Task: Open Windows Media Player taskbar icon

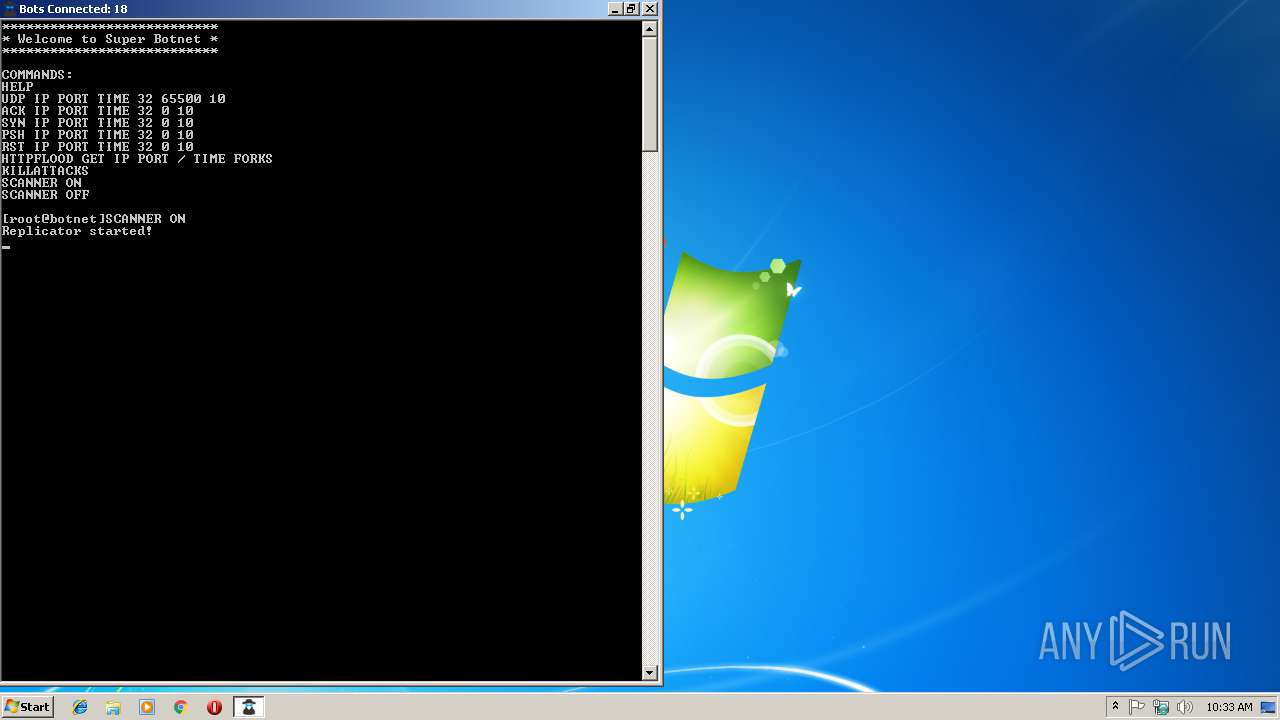Action: click(147, 707)
